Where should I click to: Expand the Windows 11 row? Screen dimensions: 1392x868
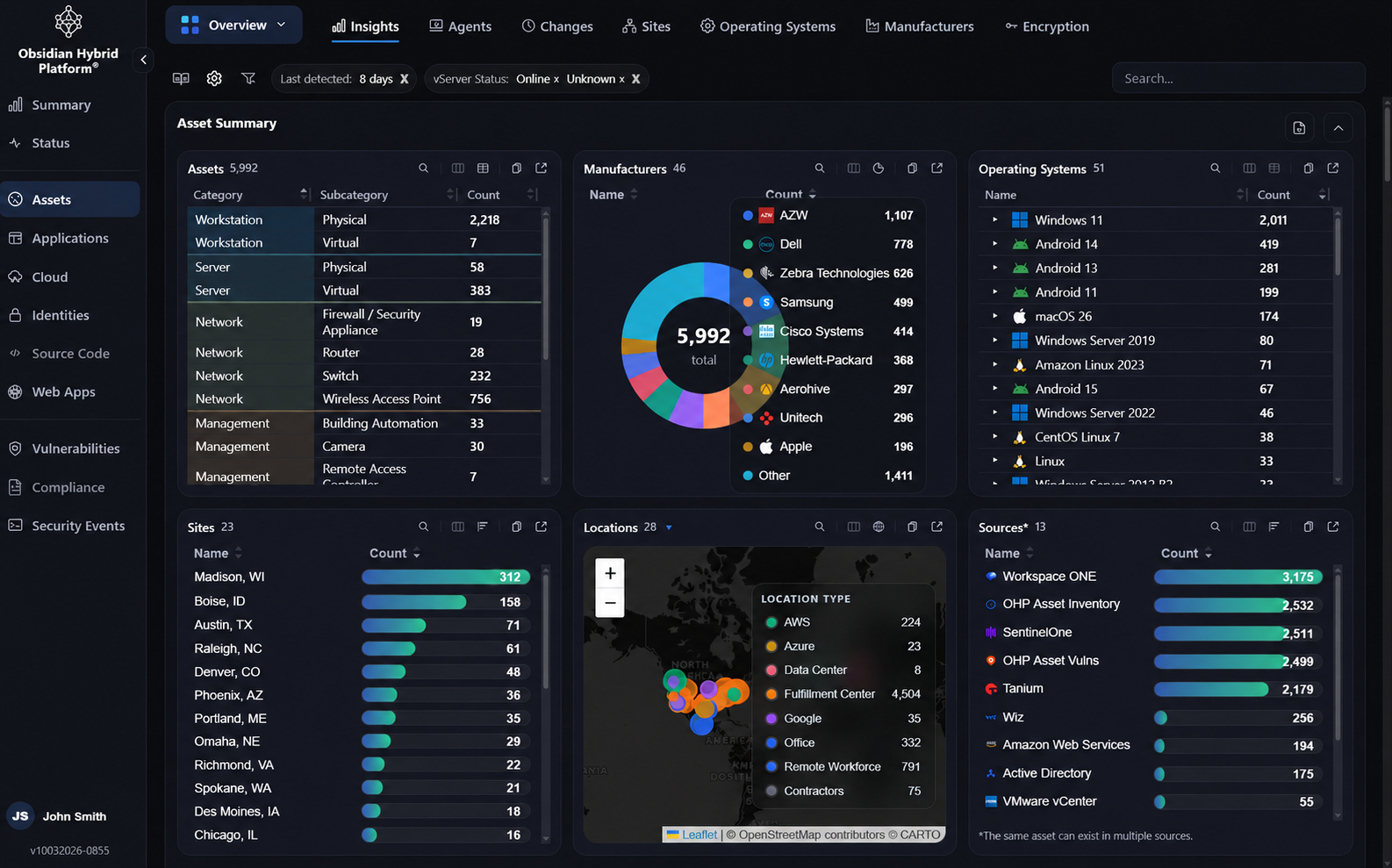(994, 220)
